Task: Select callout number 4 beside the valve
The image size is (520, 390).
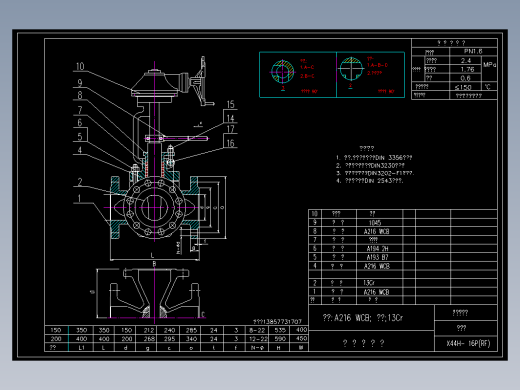Action: click(80, 150)
